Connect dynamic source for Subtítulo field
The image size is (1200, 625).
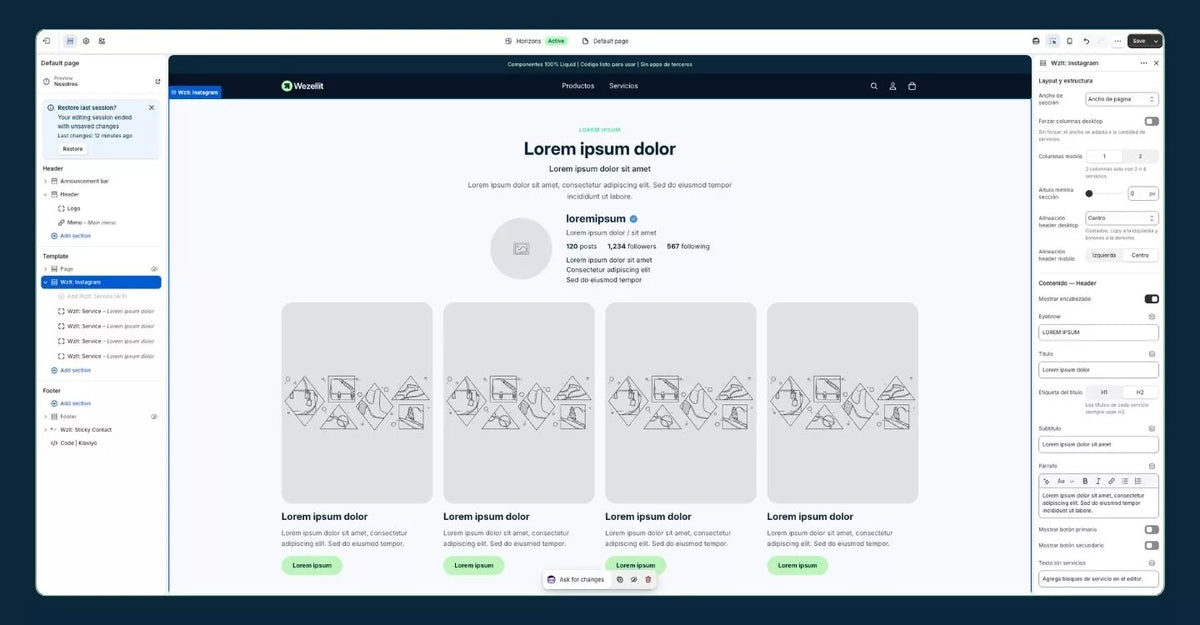[x=1152, y=428]
